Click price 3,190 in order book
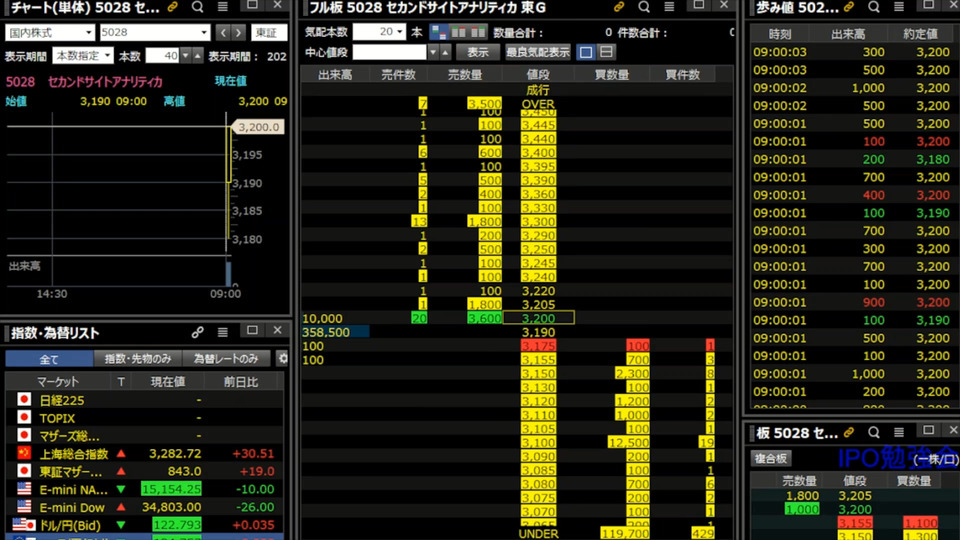The width and height of the screenshot is (960, 540). (538, 332)
